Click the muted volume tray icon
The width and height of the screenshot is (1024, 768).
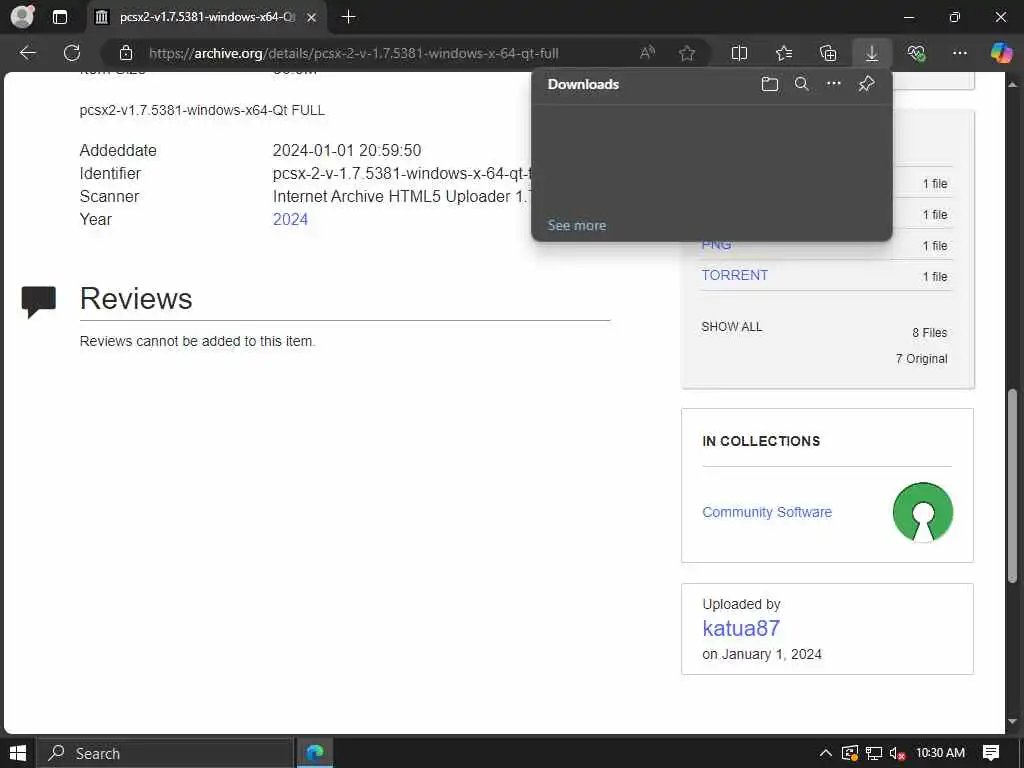click(x=897, y=753)
